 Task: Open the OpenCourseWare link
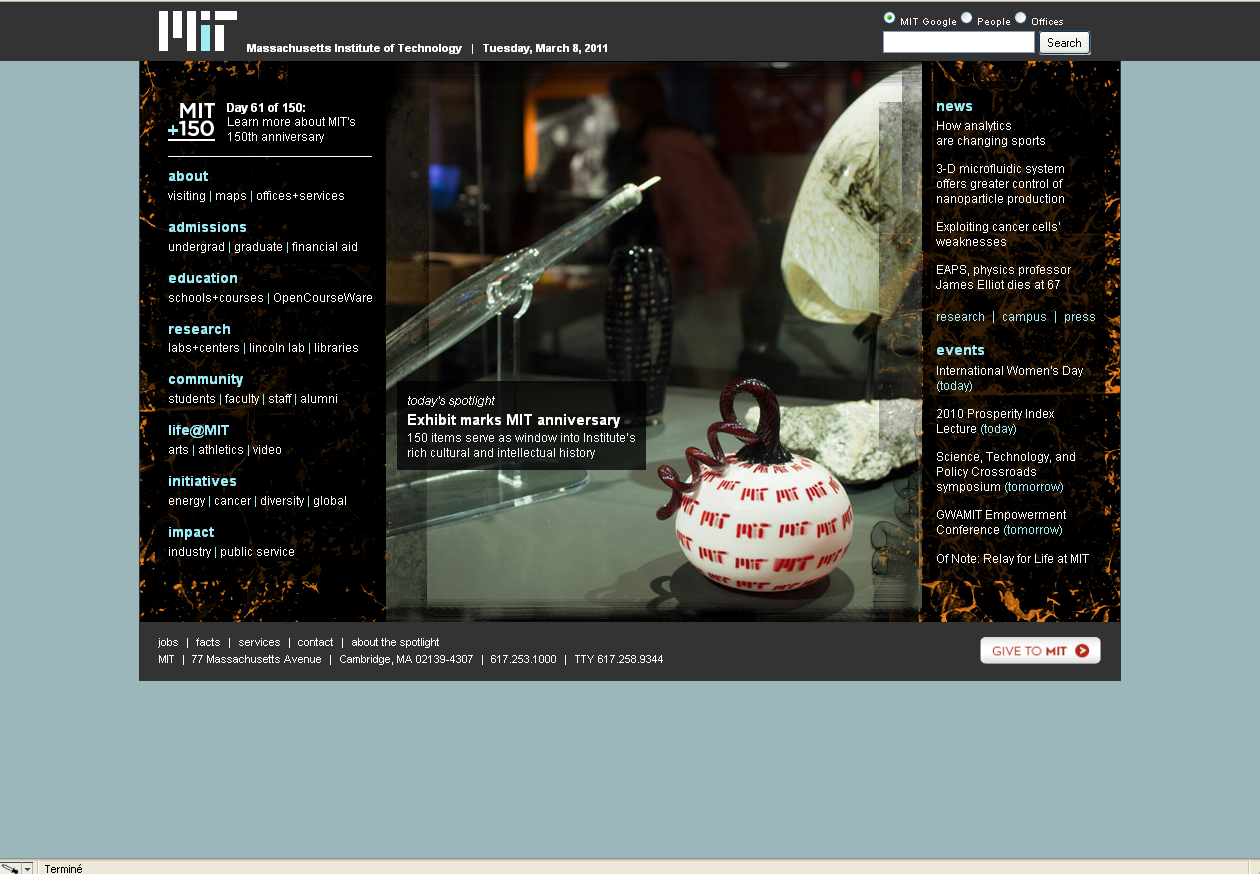(323, 298)
